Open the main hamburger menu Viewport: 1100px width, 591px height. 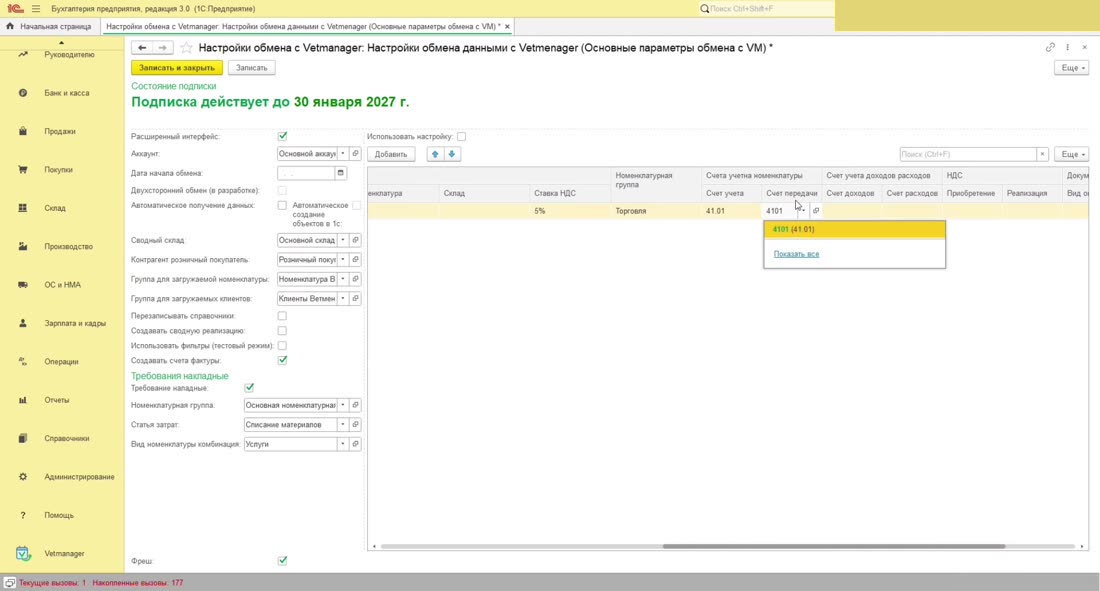pos(36,8)
